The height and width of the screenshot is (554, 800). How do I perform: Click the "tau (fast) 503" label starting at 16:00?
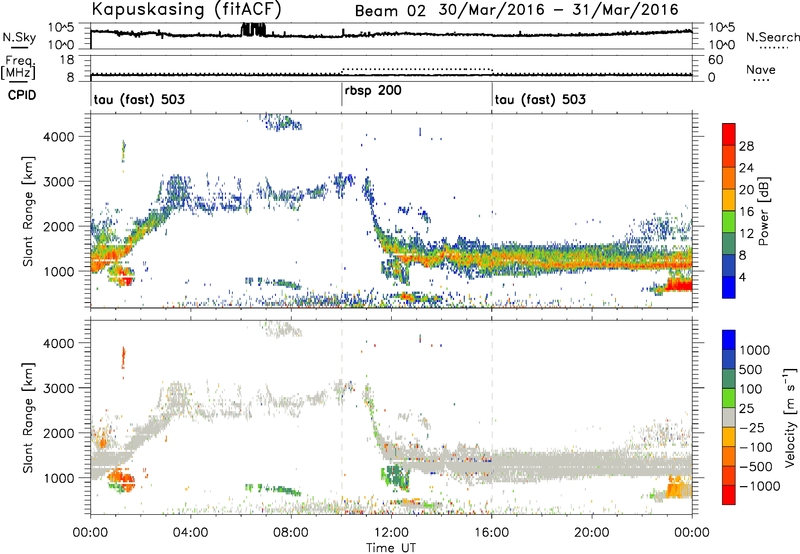click(540, 99)
